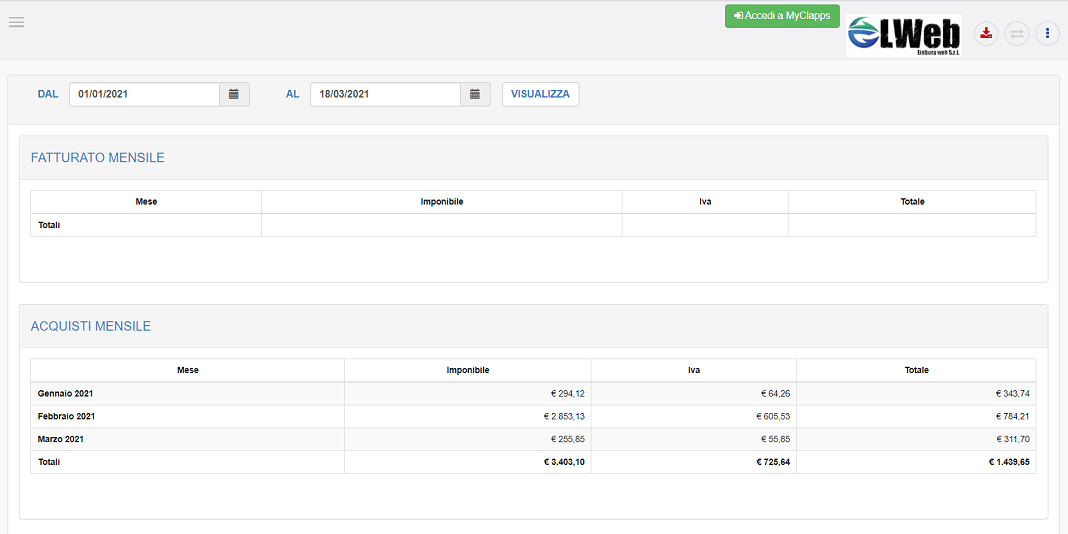This screenshot has width=1068, height=534.
Task: Click the Gennaio 2021 row label
Action: pyautogui.click(x=65, y=394)
